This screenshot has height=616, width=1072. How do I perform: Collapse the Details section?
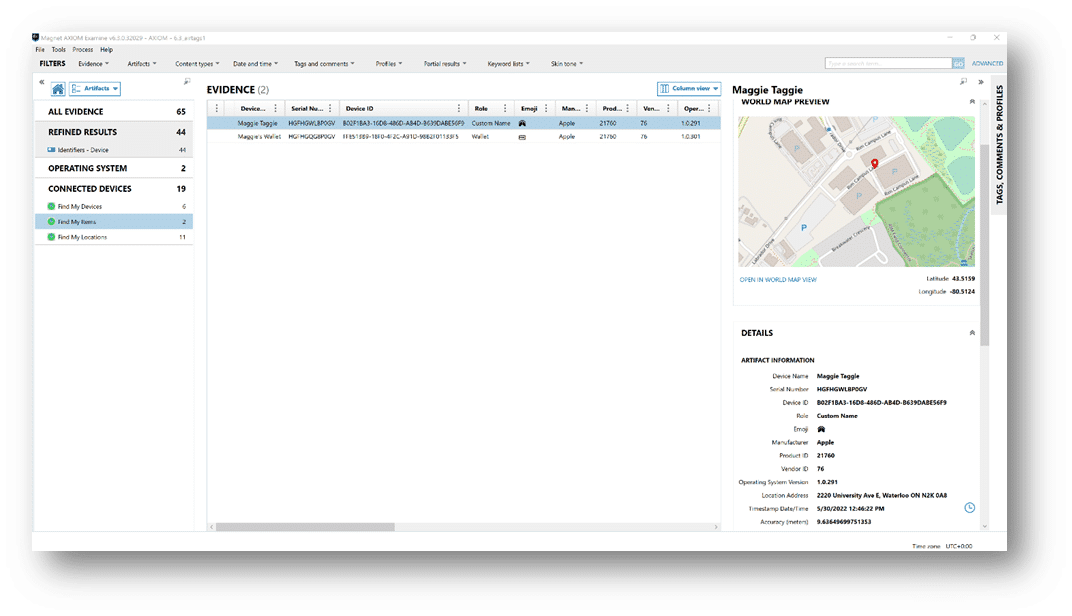pos(972,333)
